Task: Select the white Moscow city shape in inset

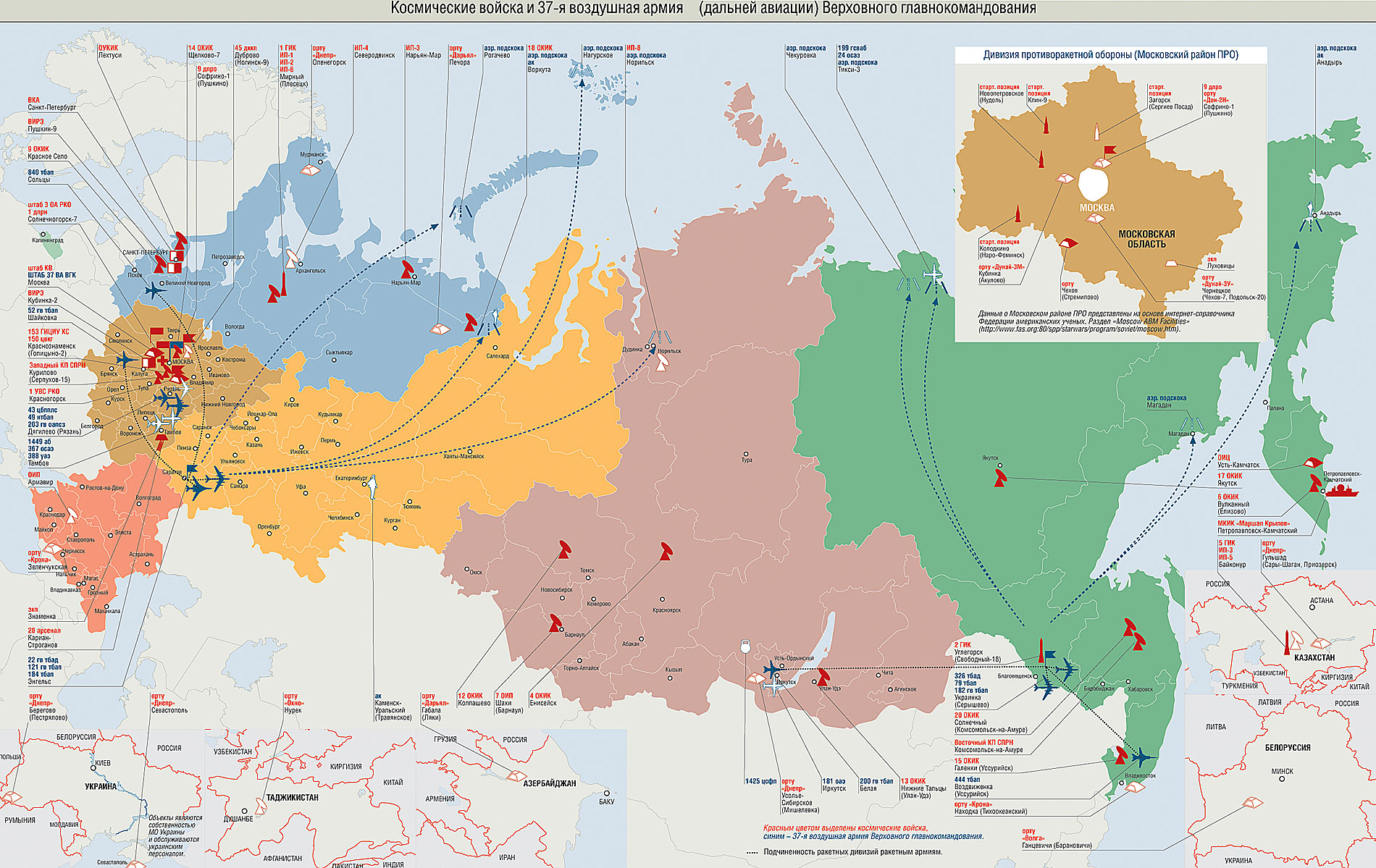Action: point(1094,184)
